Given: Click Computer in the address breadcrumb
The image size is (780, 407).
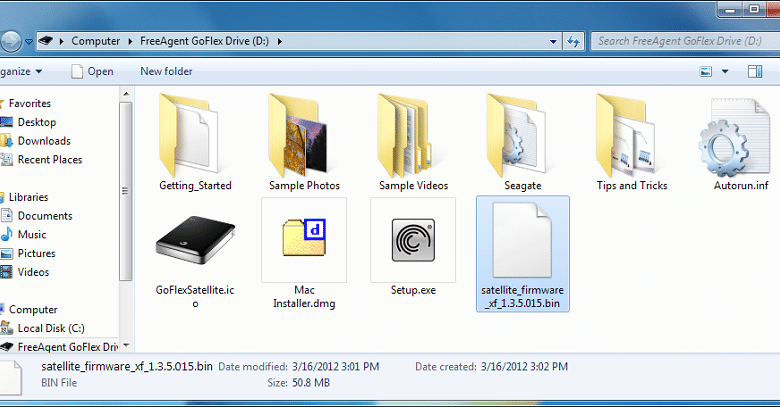Looking at the screenshot, I should (x=96, y=41).
